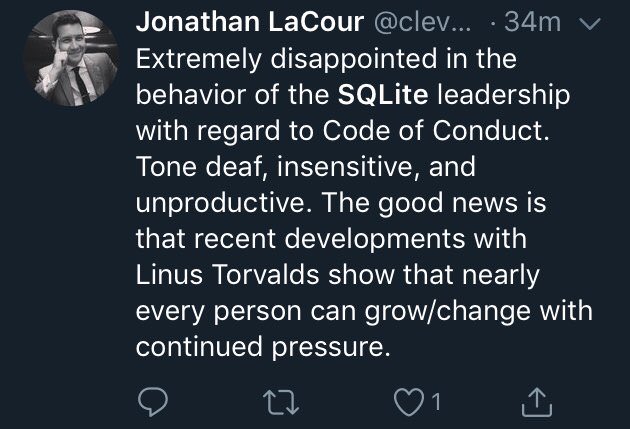
Task: Open the @clev... username handle
Action: pyautogui.click(x=422, y=22)
